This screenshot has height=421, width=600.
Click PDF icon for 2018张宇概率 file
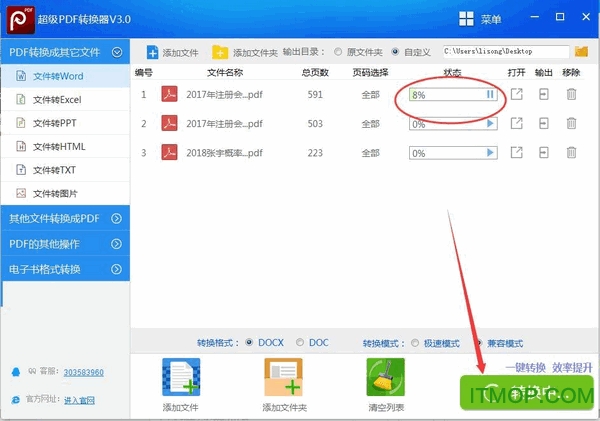tap(169, 152)
